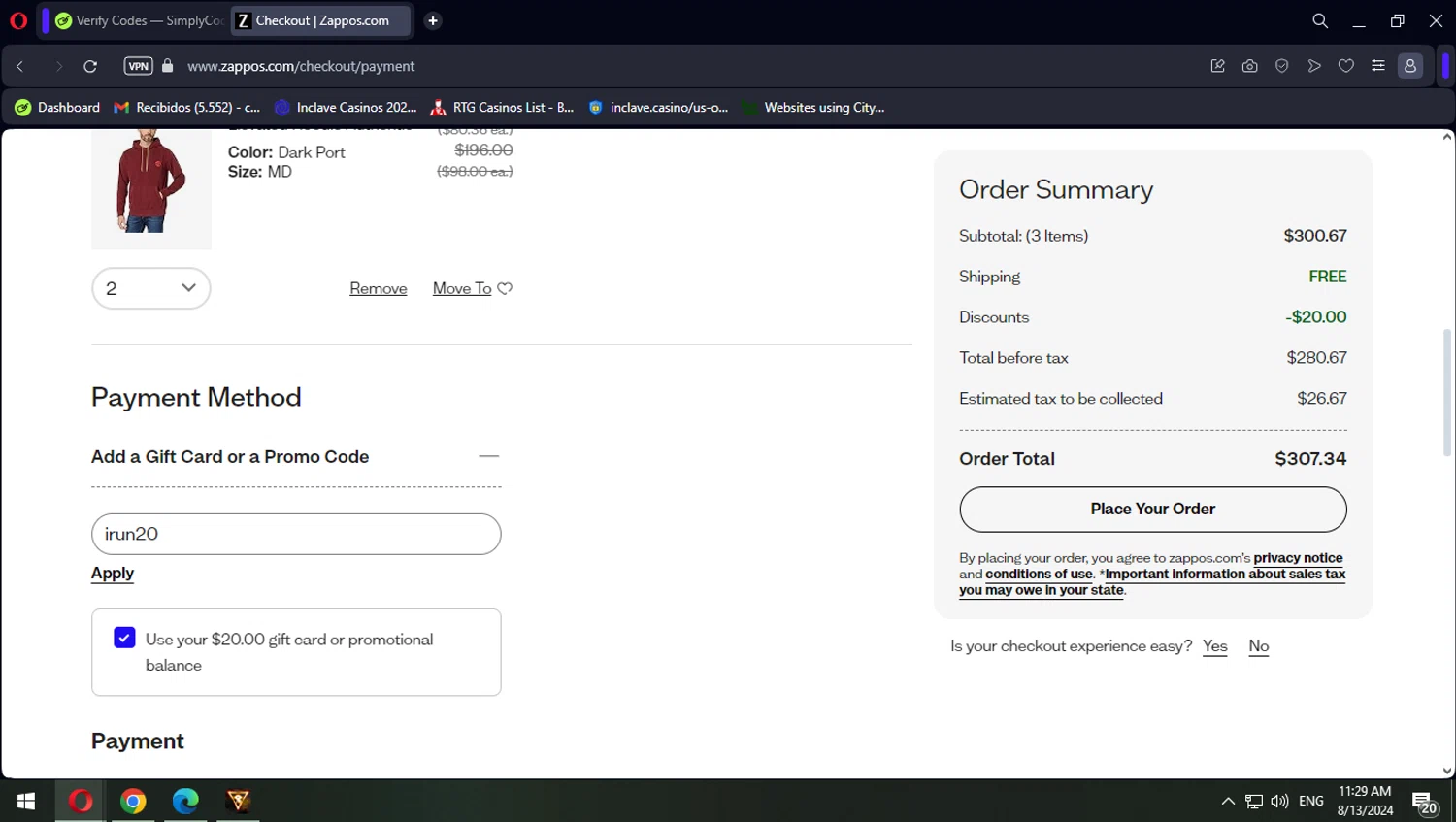This screenshot has width=1456, height=822.
Task: Open the Windows Start menu
Action: click(26, 801)
